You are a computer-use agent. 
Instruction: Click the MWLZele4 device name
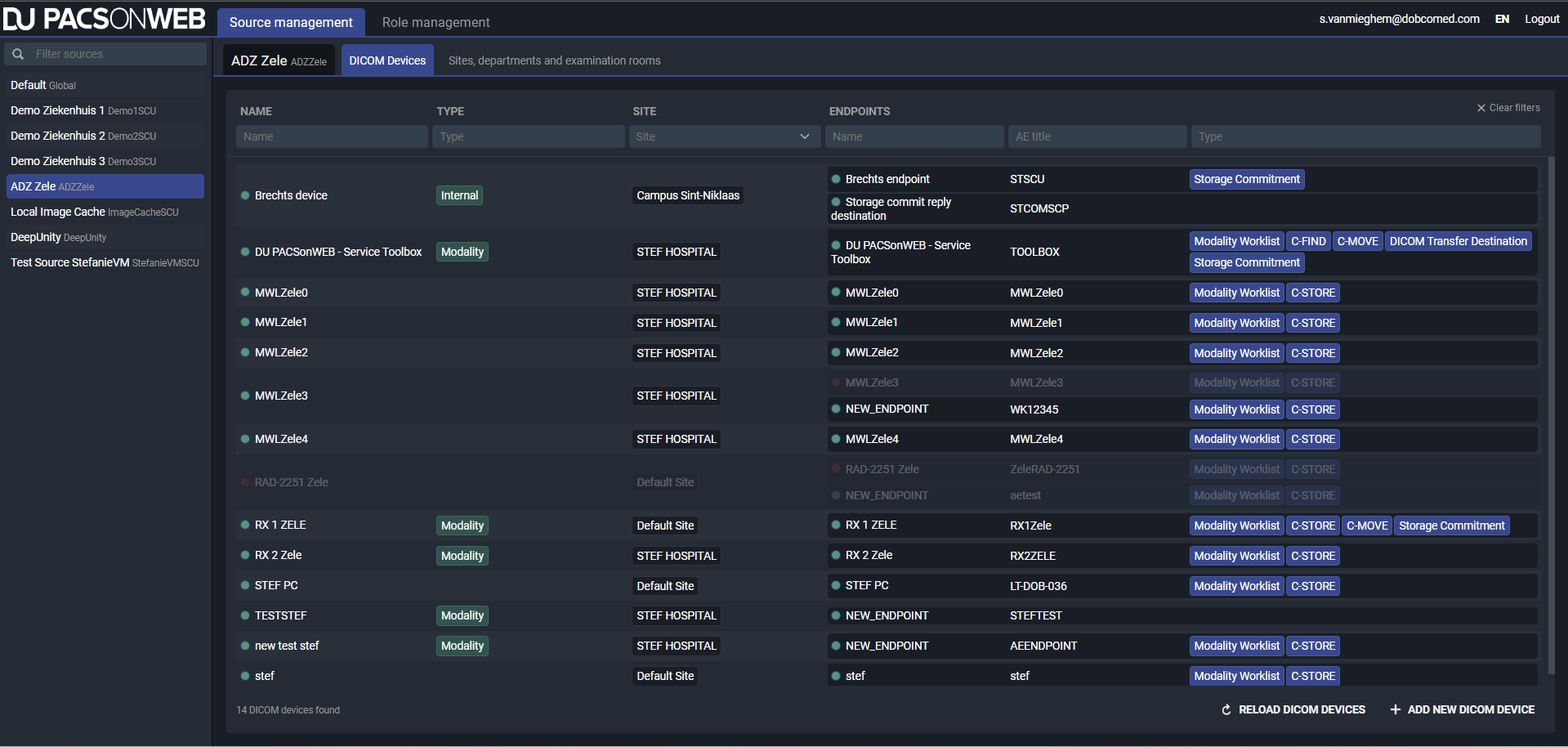click(281, 439)
